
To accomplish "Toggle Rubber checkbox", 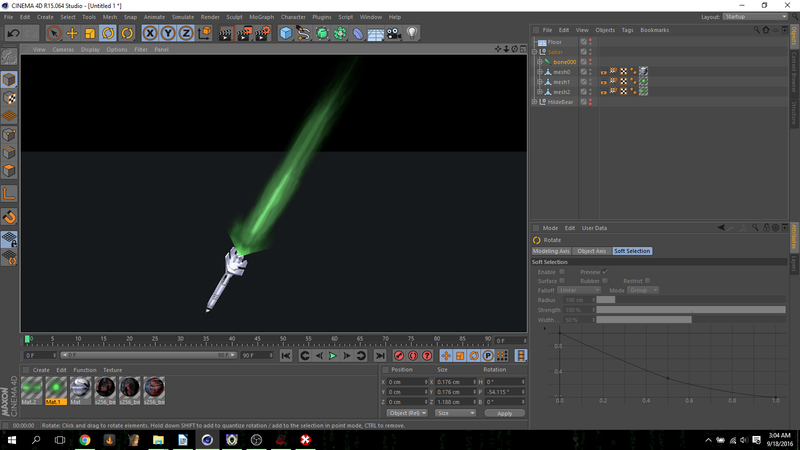I will (605, 281).
